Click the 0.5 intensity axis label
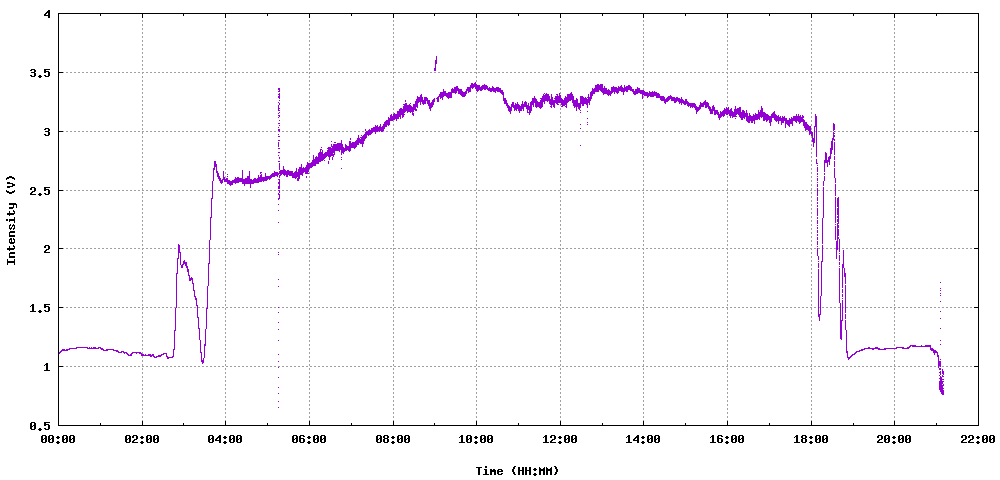Screen dimensions: 1000x480 click(x=41, y=425)
